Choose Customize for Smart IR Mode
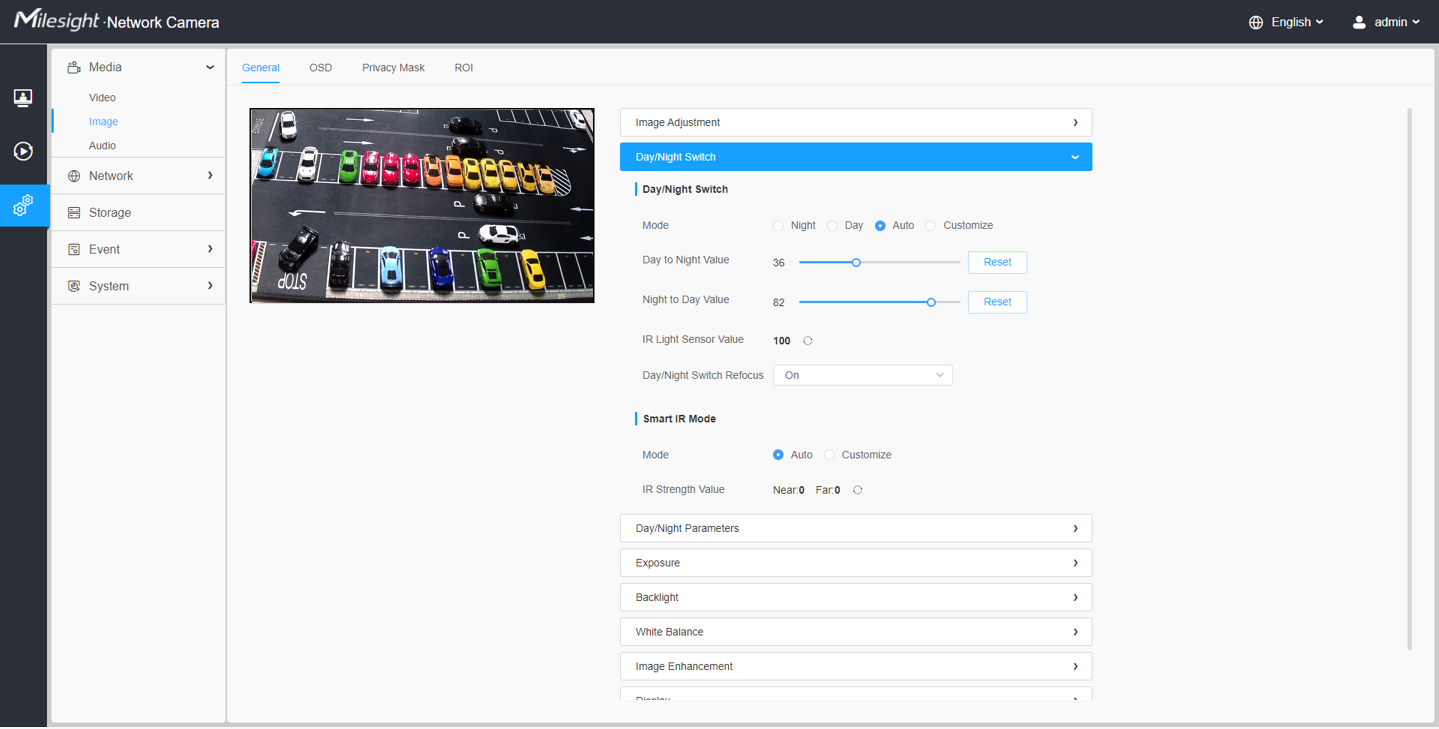 829,455
